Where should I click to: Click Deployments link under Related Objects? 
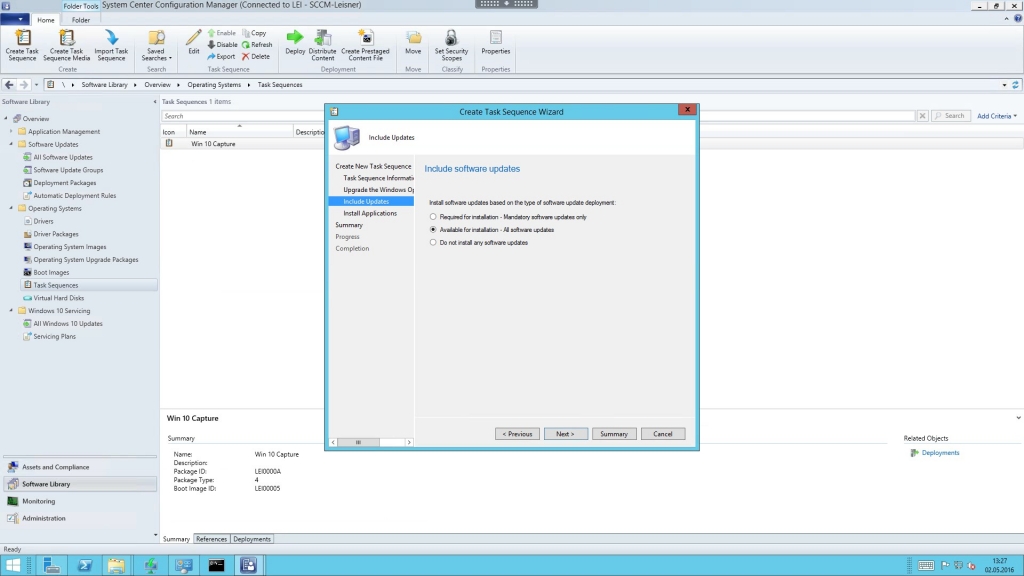pyautogui.click(x=940, y=453)
